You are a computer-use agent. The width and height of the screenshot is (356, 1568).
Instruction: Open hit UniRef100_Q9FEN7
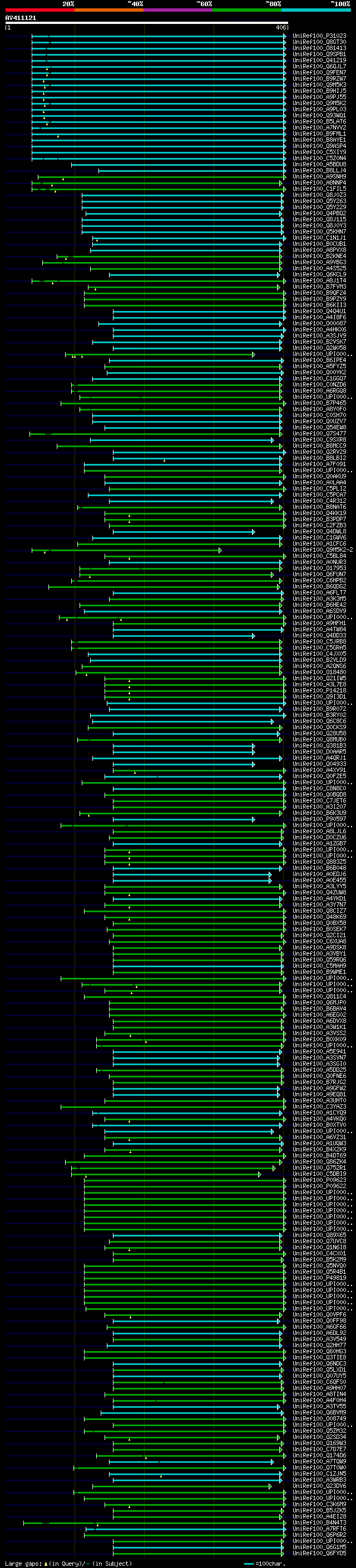pyautogui.click(x=319, y=72)
